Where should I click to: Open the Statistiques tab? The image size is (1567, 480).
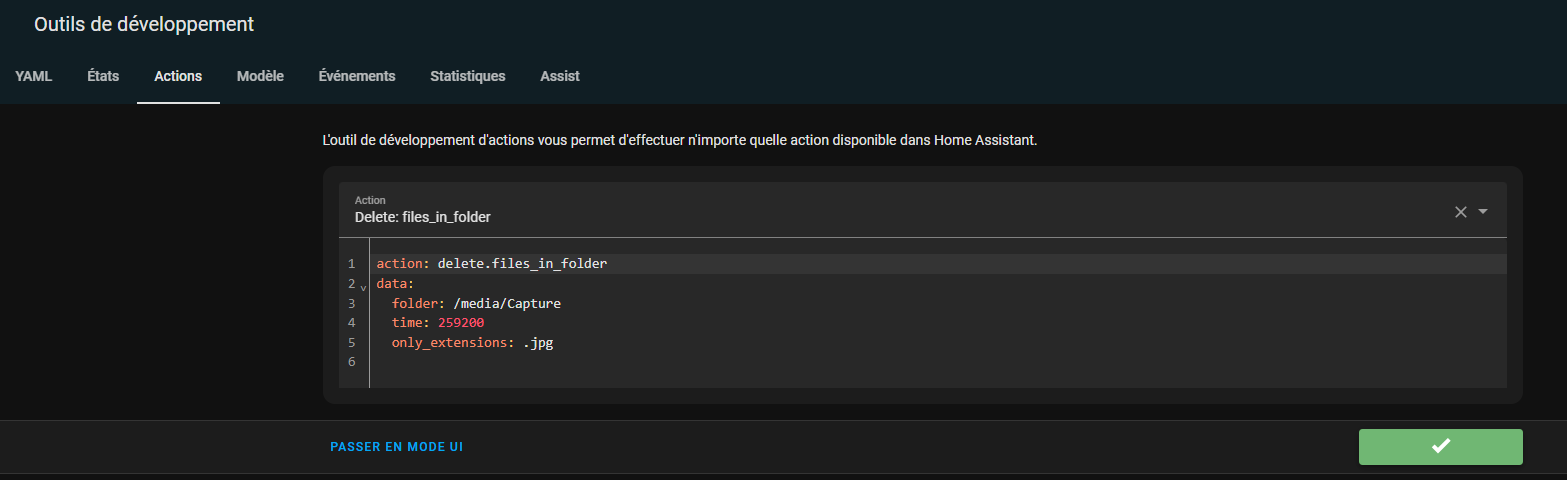click(x=468, y=76)
